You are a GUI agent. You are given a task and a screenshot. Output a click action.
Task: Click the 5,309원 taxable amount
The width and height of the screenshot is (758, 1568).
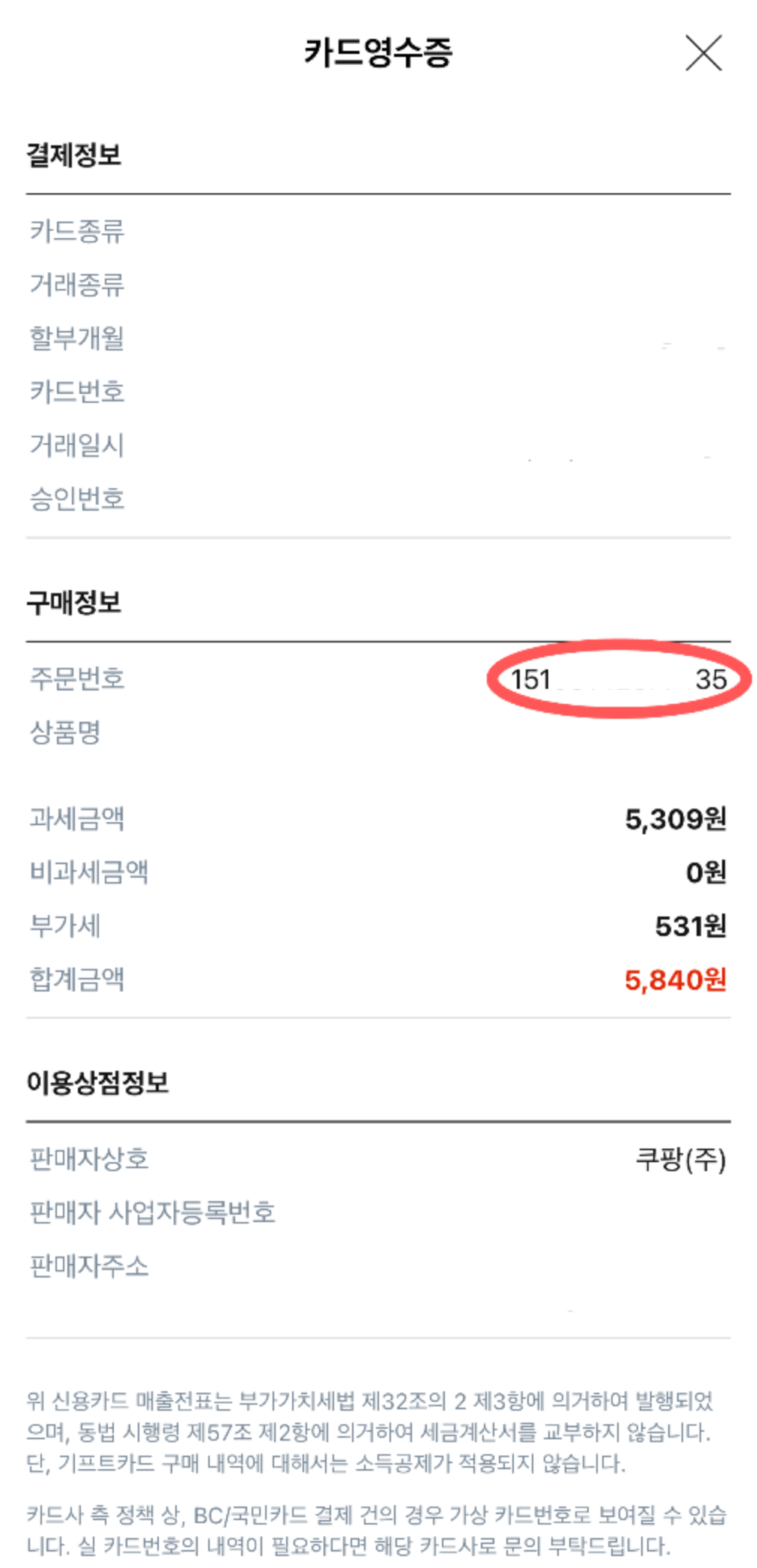coord(675,819)
